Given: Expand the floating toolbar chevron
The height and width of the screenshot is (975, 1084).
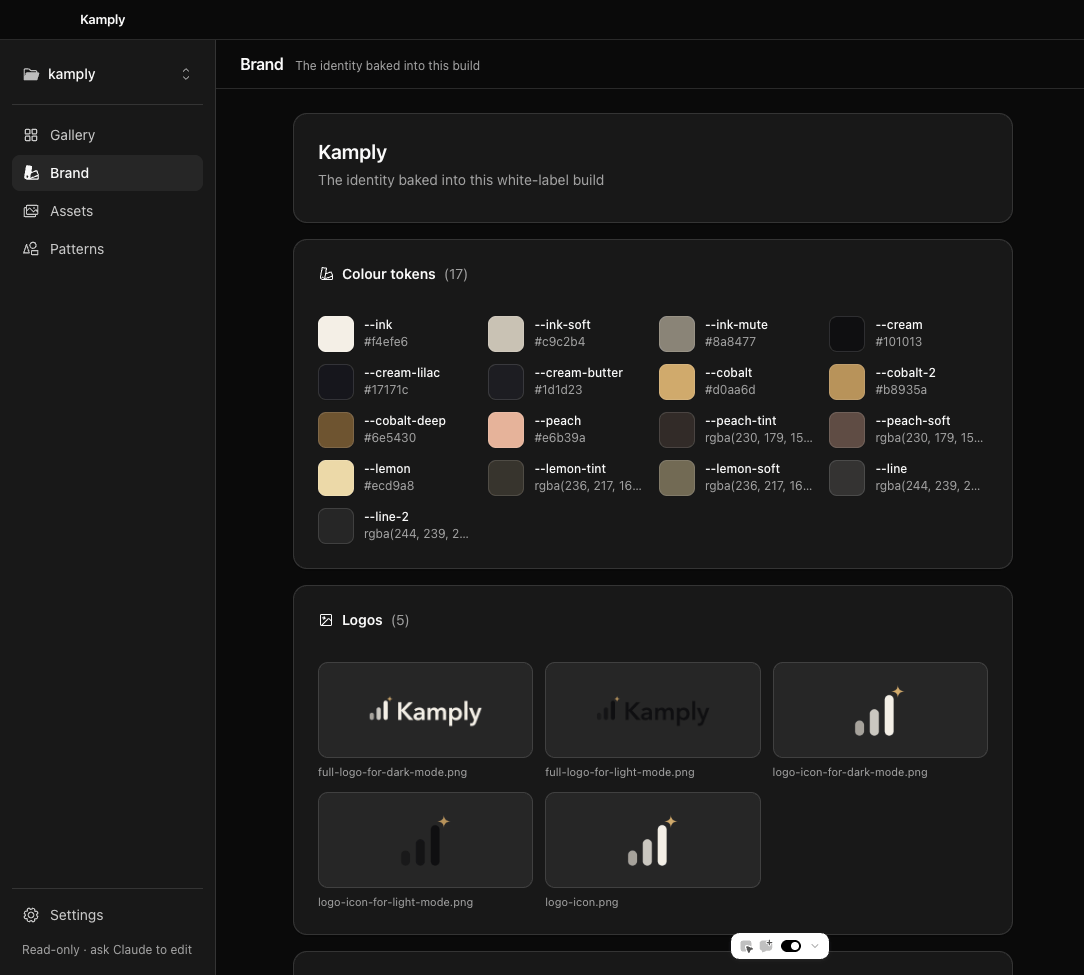Looking at the screenshot, I should click(x=815, y=946).
